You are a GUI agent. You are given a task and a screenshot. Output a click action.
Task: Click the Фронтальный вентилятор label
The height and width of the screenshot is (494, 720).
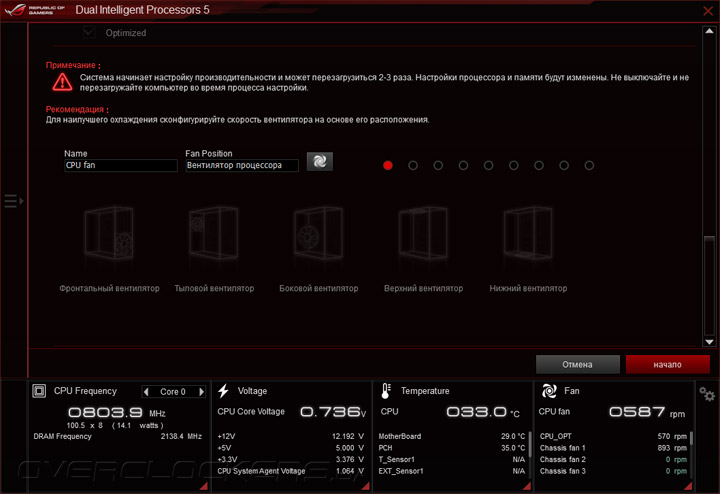[x=109, y=288]
